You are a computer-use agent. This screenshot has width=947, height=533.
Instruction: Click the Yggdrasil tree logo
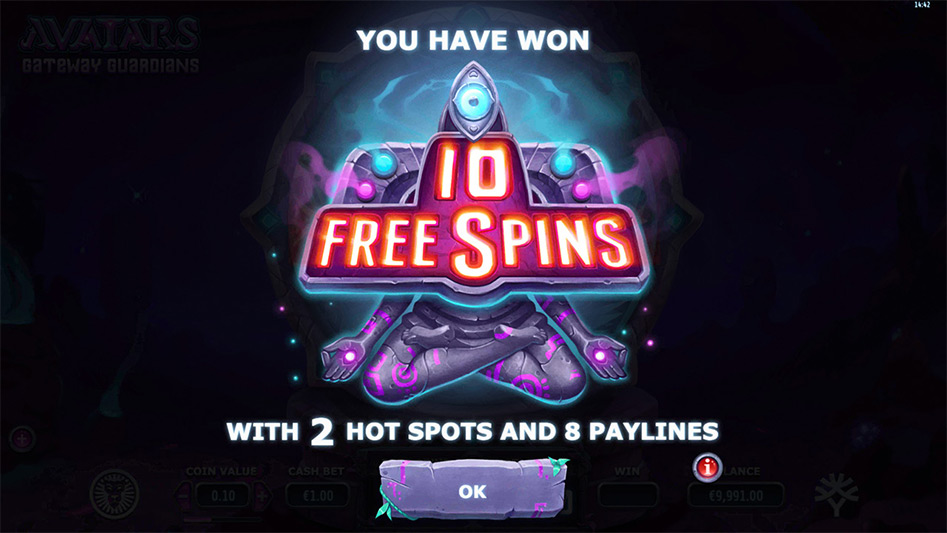point(836,494)
